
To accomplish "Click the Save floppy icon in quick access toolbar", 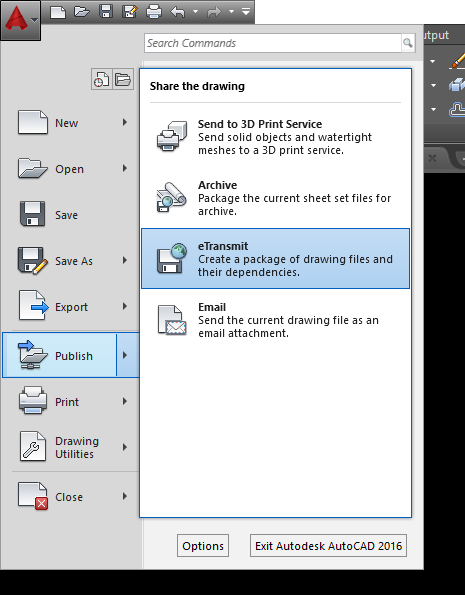I will (106, 12).
